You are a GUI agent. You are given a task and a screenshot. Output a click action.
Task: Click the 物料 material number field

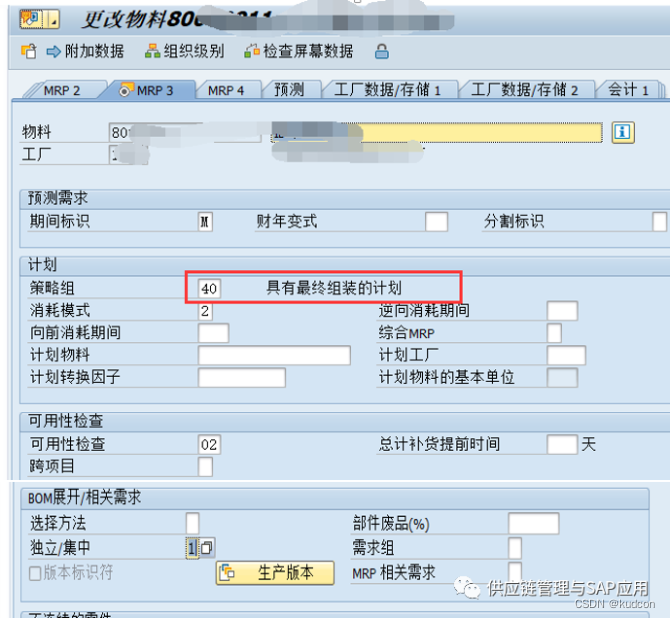pyautogui.click(x=185, y=133)
